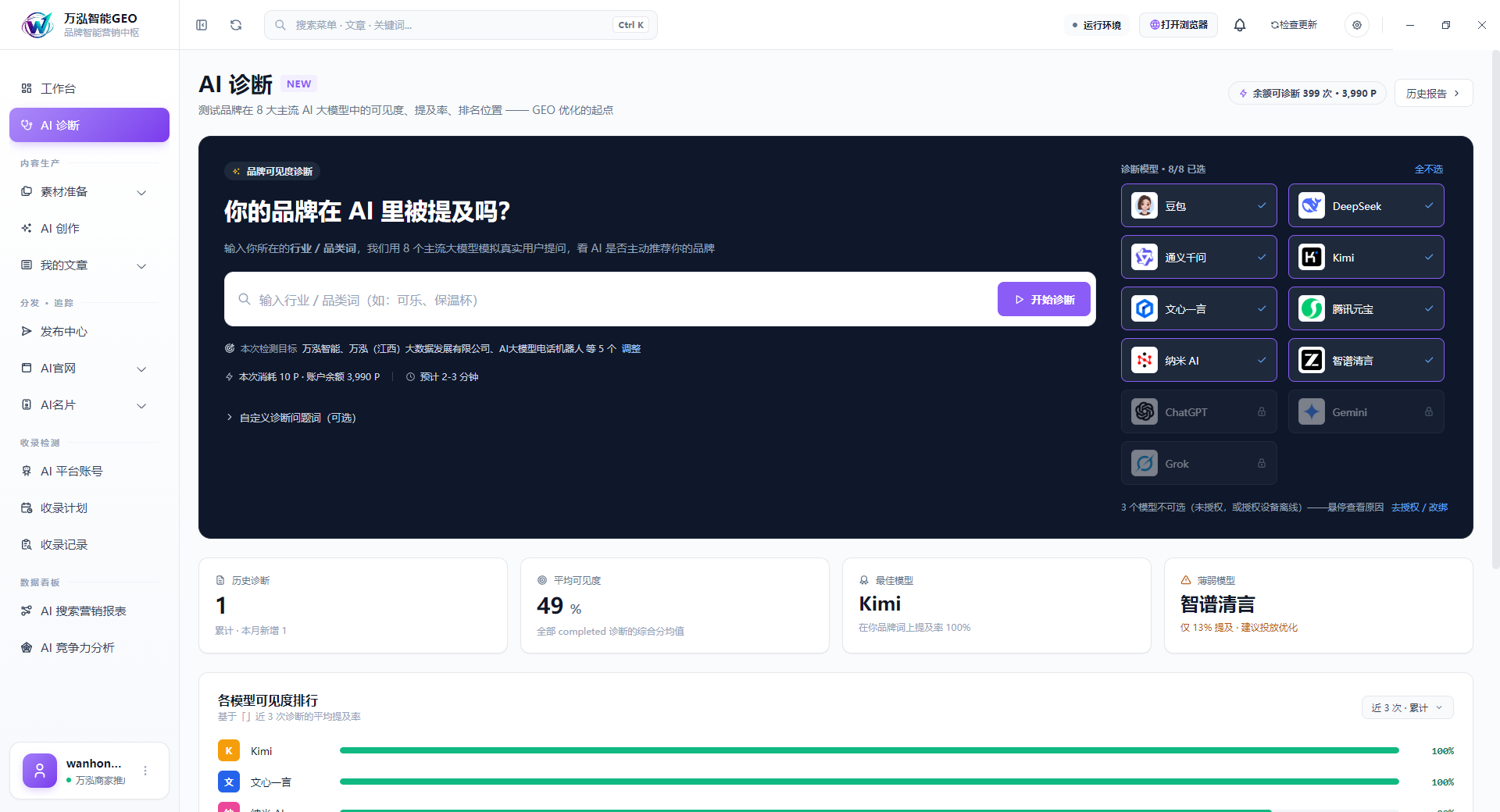This screenshot has height=812, width=1500.
Task: Click the 万泓智能GEO logo
Action: pyautogui.click(x=37, y=25)
